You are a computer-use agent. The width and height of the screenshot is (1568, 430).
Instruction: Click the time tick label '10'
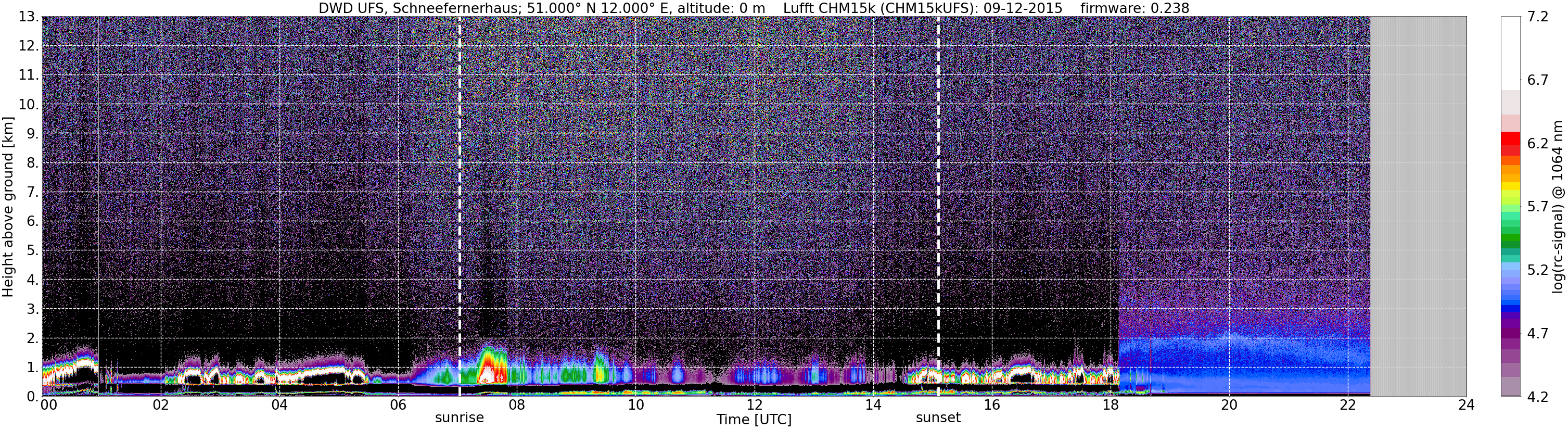(x=635, y=405)
